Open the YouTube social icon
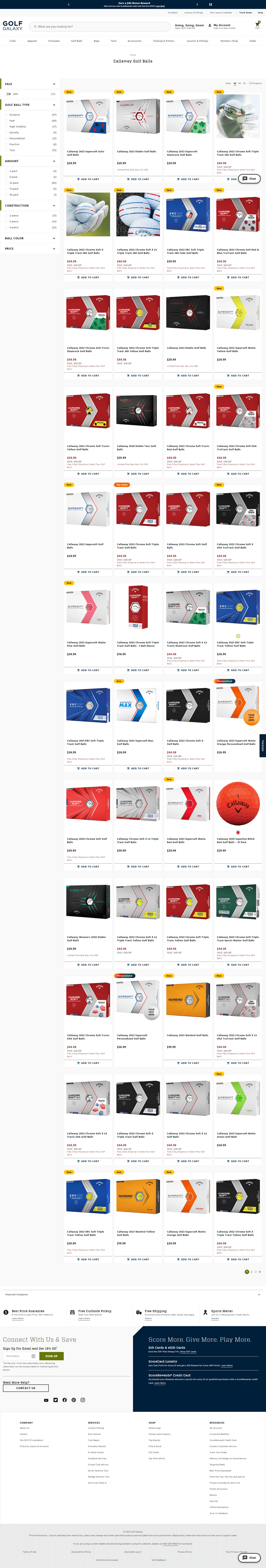This screenshot has height=1568, width=266. click(46, 1400)
